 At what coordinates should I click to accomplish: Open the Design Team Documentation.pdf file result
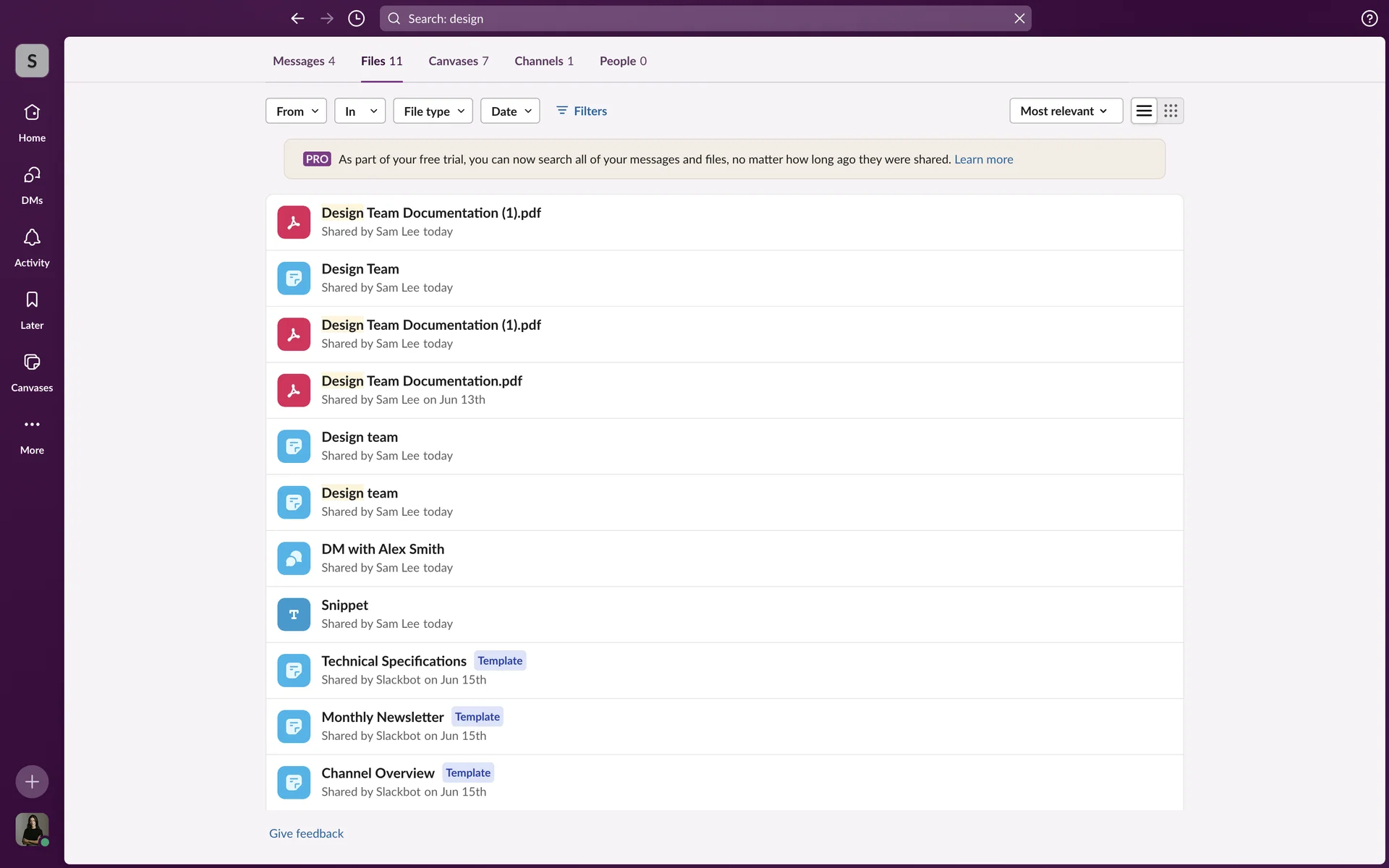[421, 381]
